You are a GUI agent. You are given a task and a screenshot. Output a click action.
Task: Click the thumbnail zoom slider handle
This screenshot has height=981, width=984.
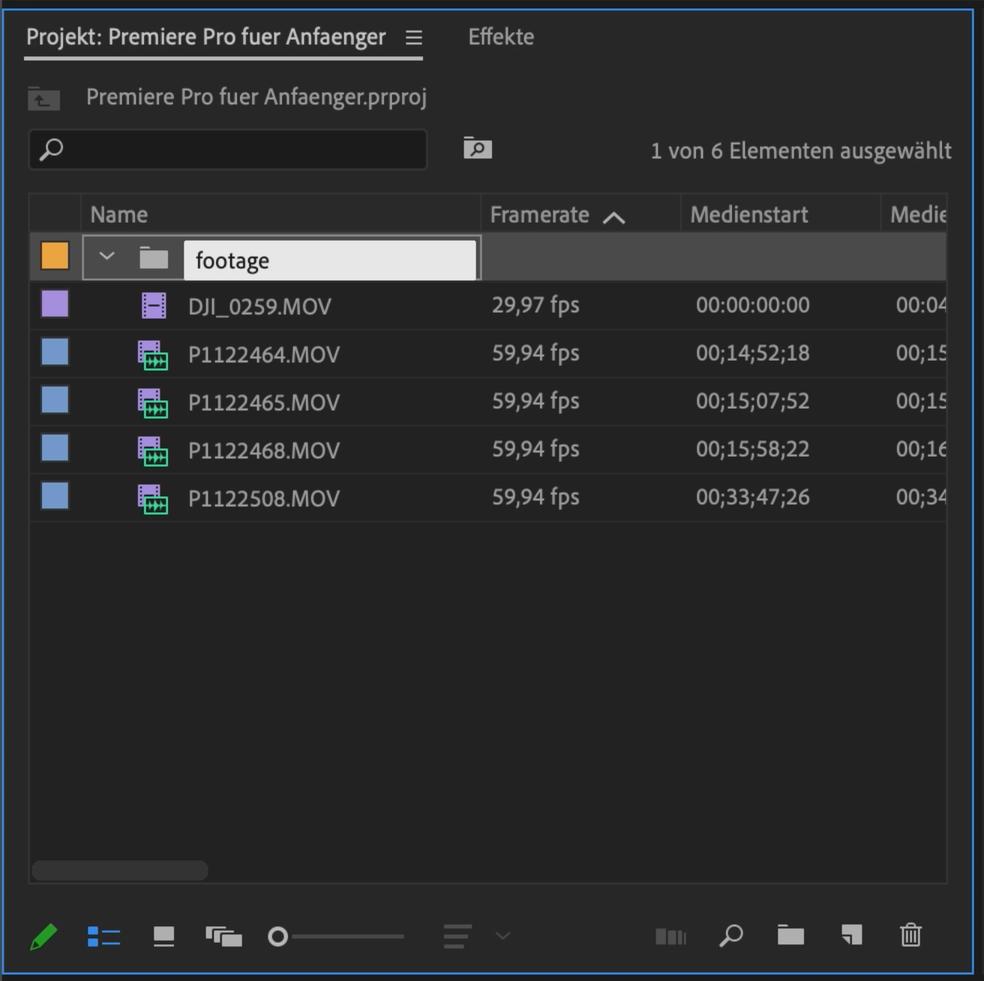tap(278, 937)
